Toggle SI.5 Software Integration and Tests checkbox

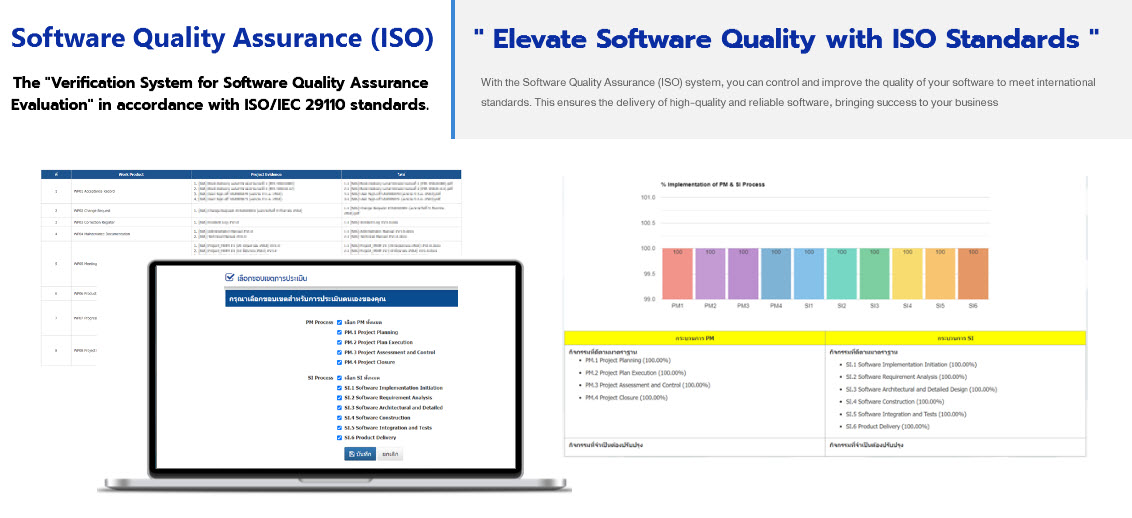pos(339,428)
